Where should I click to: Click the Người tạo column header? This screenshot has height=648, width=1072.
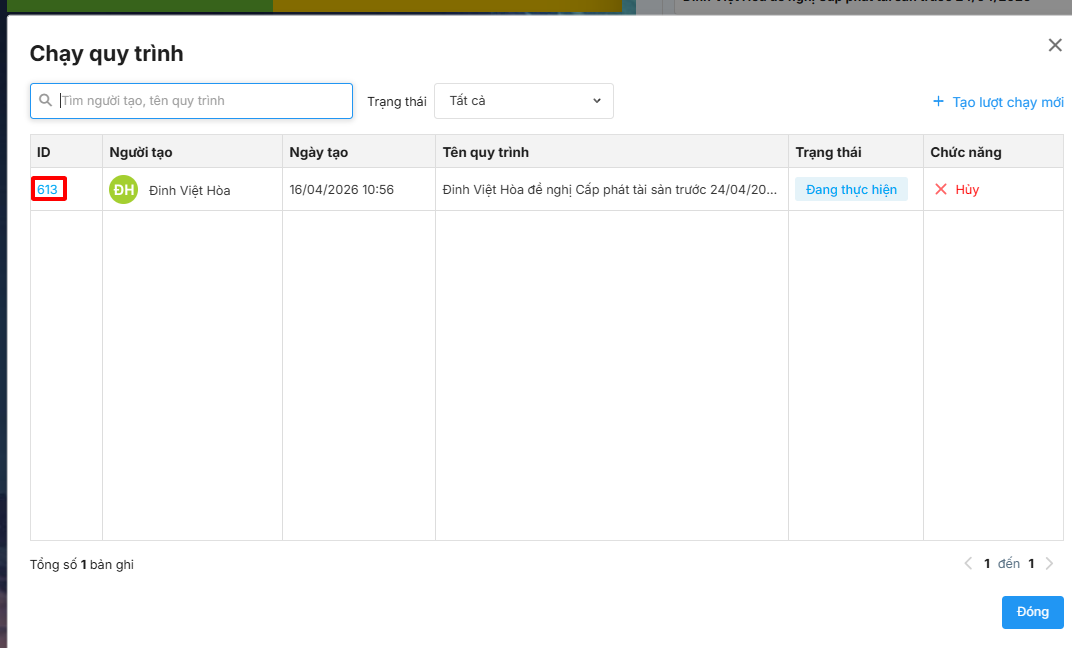pos(141,152)
